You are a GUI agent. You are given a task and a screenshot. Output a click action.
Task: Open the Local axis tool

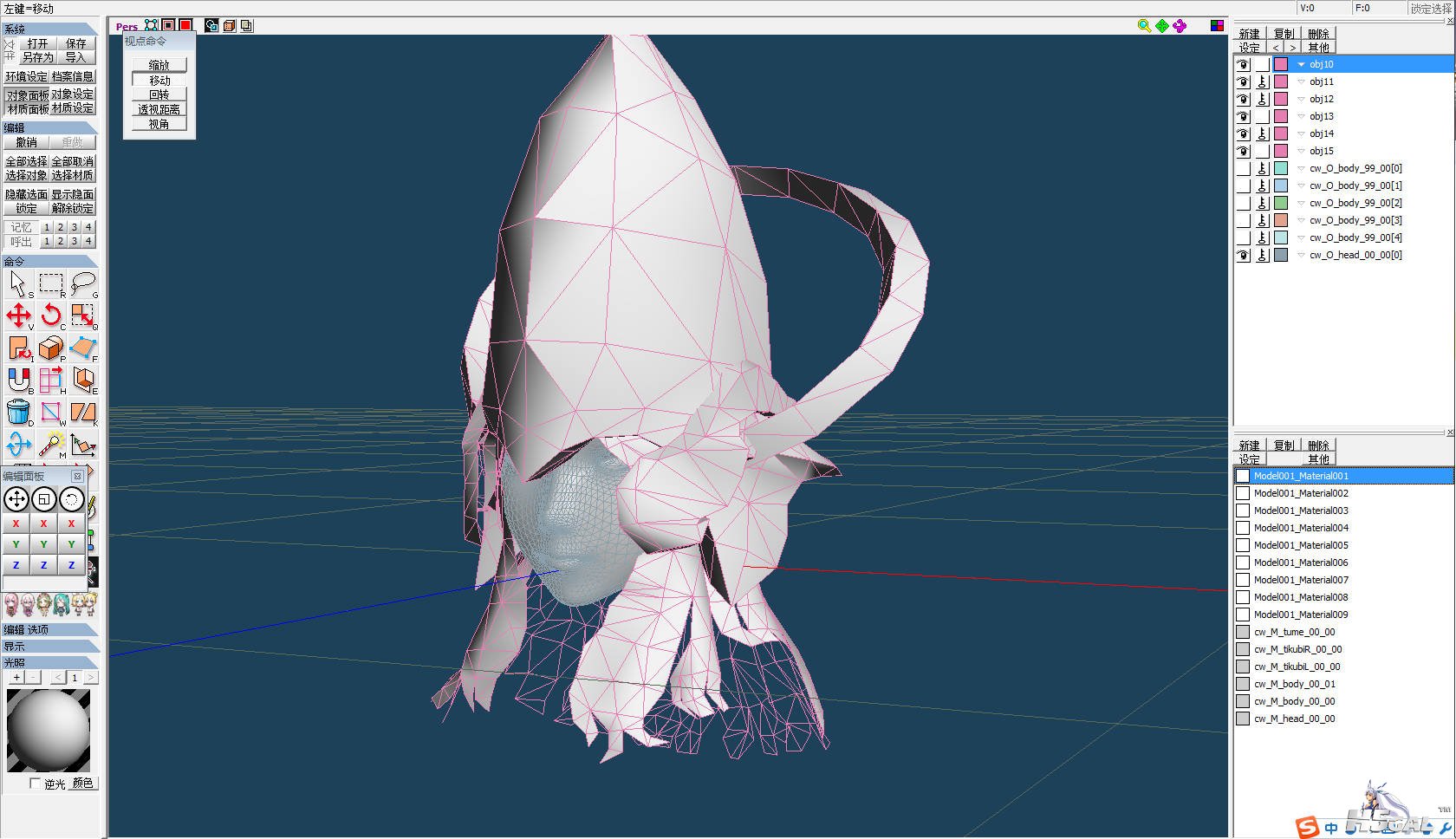(83, 444)
